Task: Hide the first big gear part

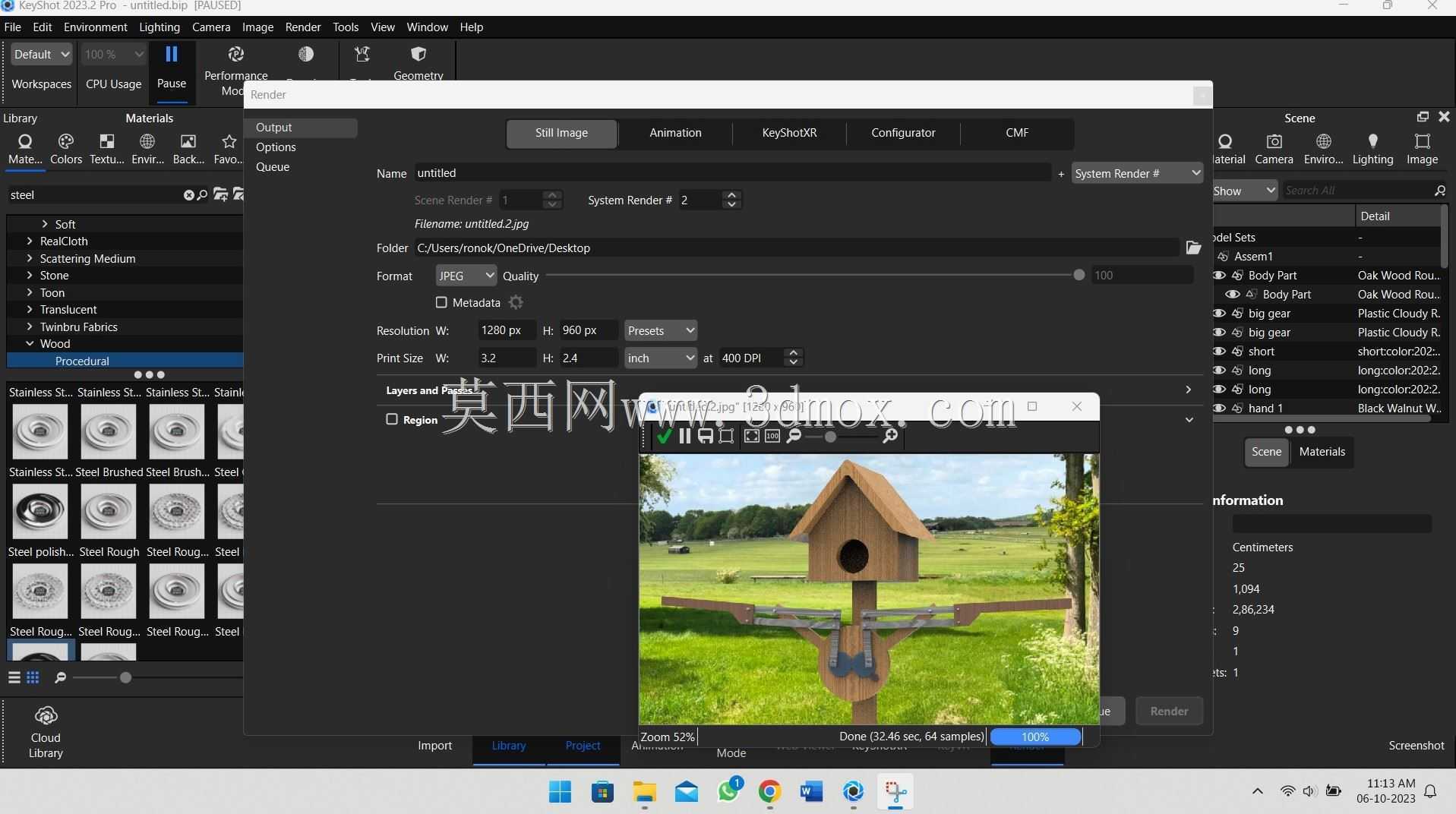Action: click(x=1219, y=314)
